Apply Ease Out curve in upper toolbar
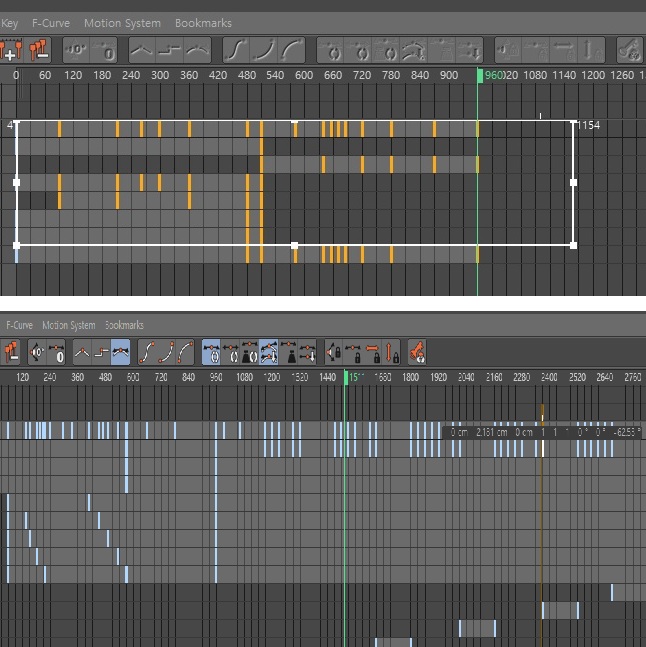Viewport: 646px width, 647px height. tap(292, 50)
